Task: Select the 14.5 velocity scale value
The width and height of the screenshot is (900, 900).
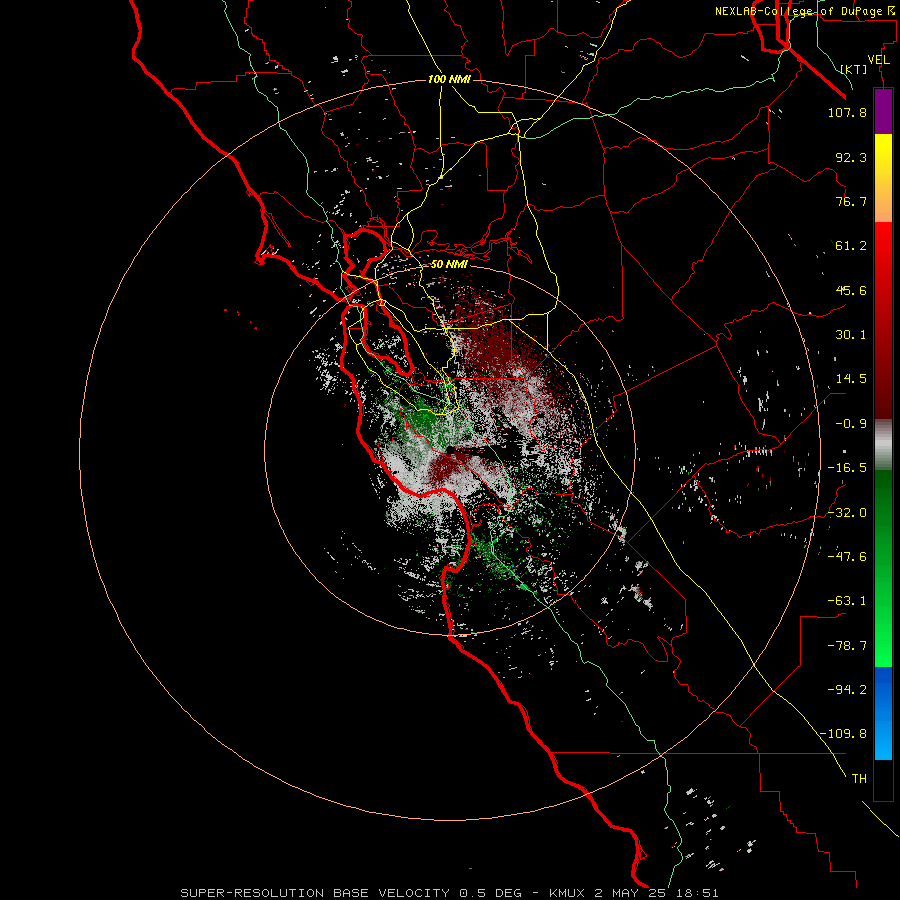Action: [851, 379]
